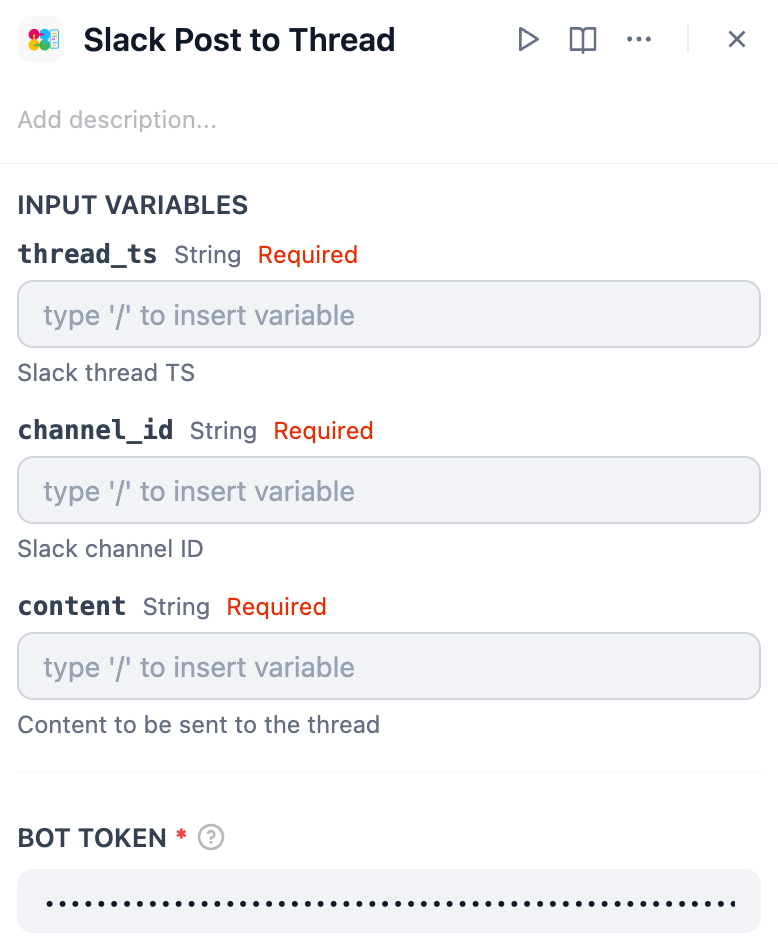Click the Add description placeholder
The height and width of the screenshot is (950, 778).
117,120
